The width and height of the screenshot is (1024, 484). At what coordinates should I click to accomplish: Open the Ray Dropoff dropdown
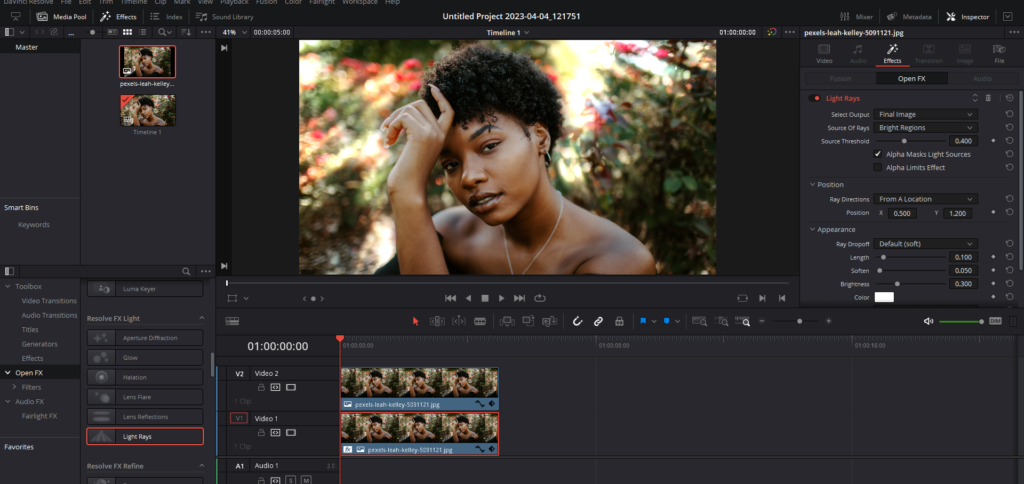tap(925, 244)
